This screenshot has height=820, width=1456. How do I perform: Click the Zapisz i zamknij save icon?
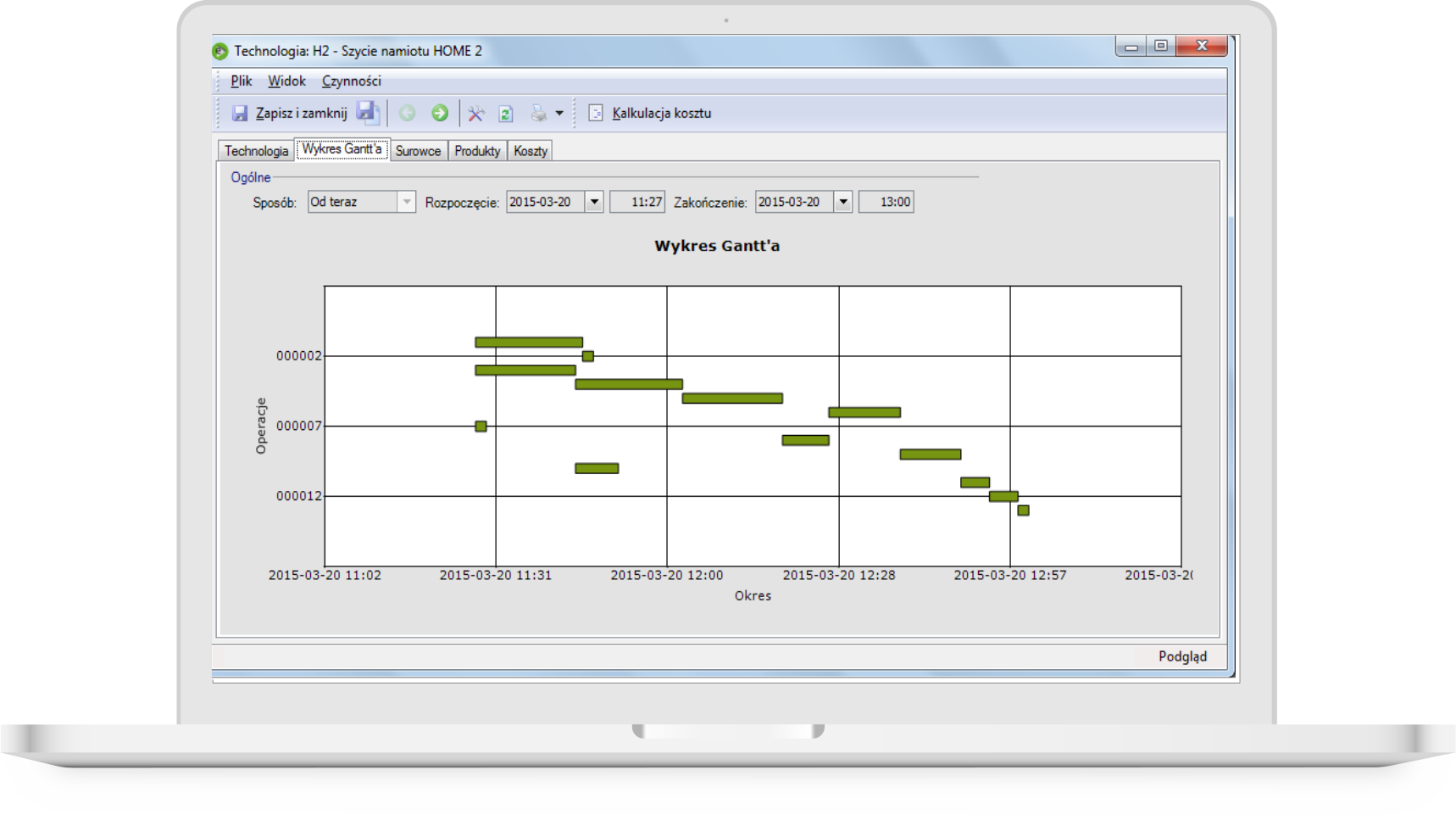[240, 113]
